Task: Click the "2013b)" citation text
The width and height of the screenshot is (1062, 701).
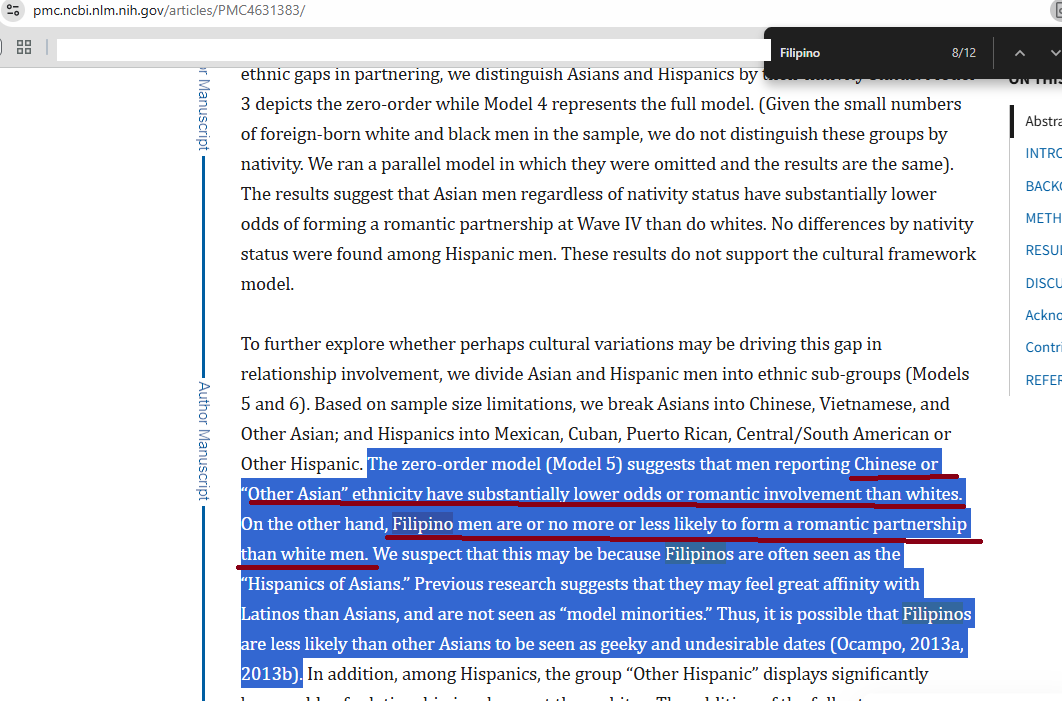Action: [x=271, y=674]
